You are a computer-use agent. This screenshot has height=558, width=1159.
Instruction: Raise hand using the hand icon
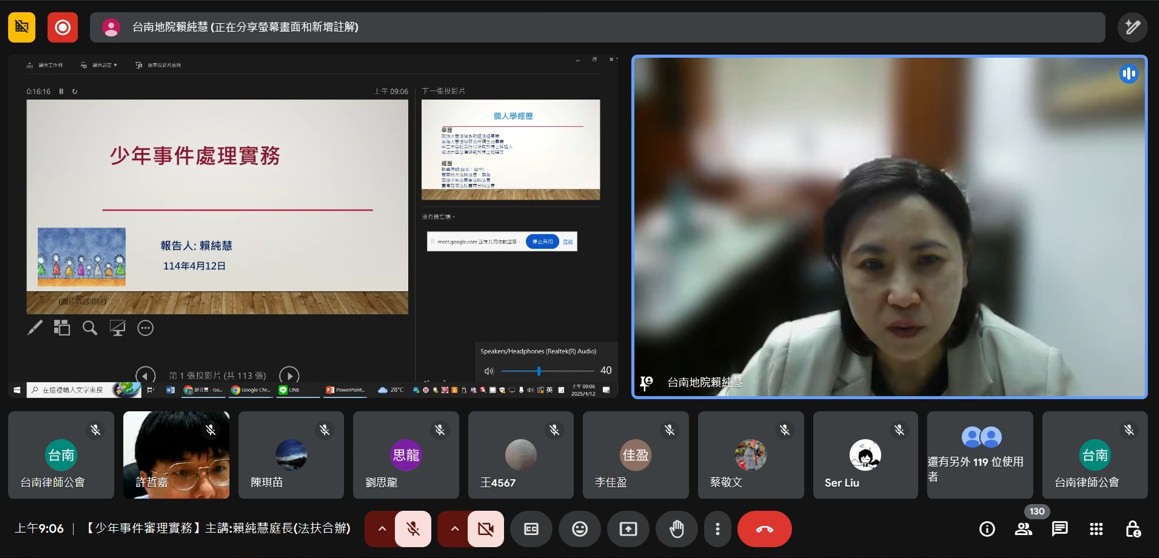coord(677,529)
